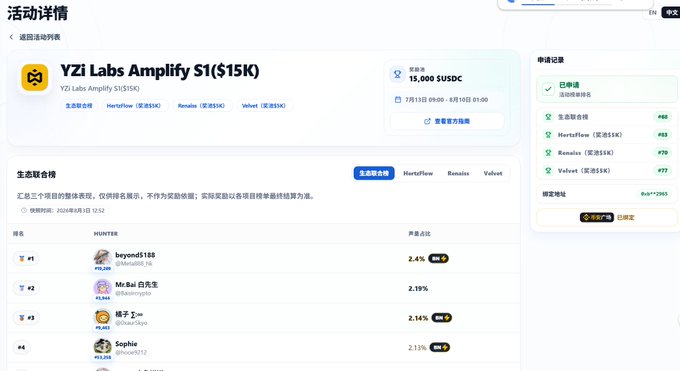Click the #4 rank badge

[x=21, y=347]
